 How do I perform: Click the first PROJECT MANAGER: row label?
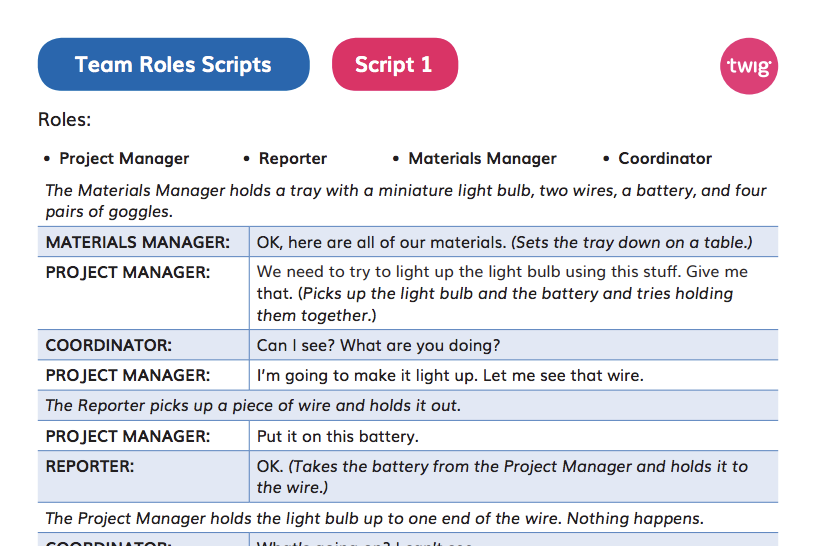click(x=128, y=272)
